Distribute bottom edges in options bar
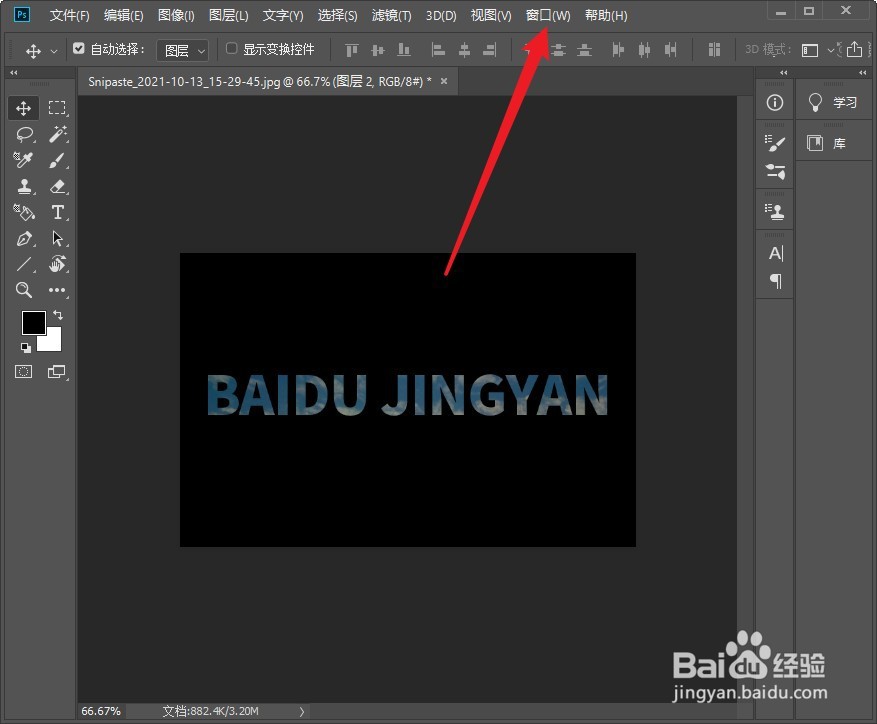This screenshot has height=724, width=877. (x=584, y=50)
